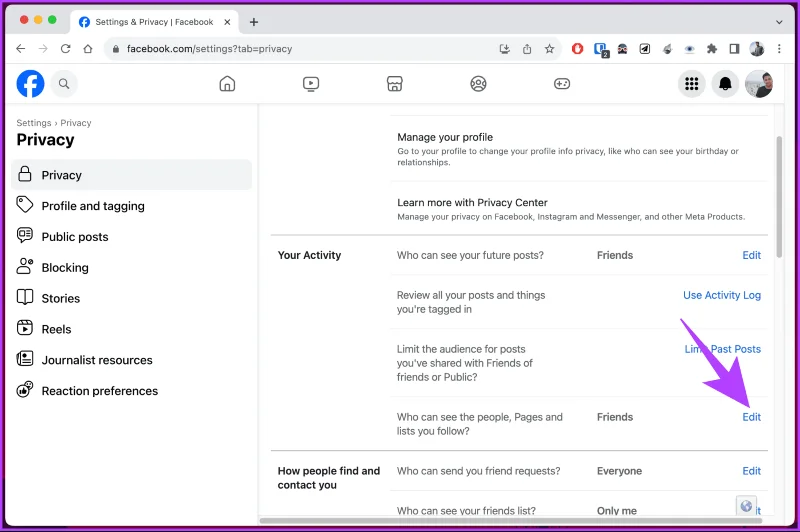The height and width of the screenshot is (532, 800).
Task: Expand the tab search chevron
Action: (x=779, y=22)
